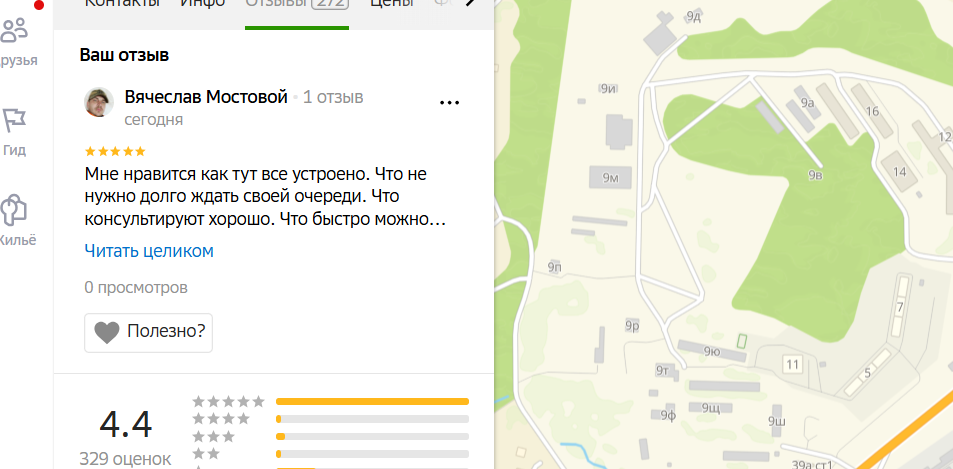Switch to the Цены tab
953x469 pixels.
[392, 3]
